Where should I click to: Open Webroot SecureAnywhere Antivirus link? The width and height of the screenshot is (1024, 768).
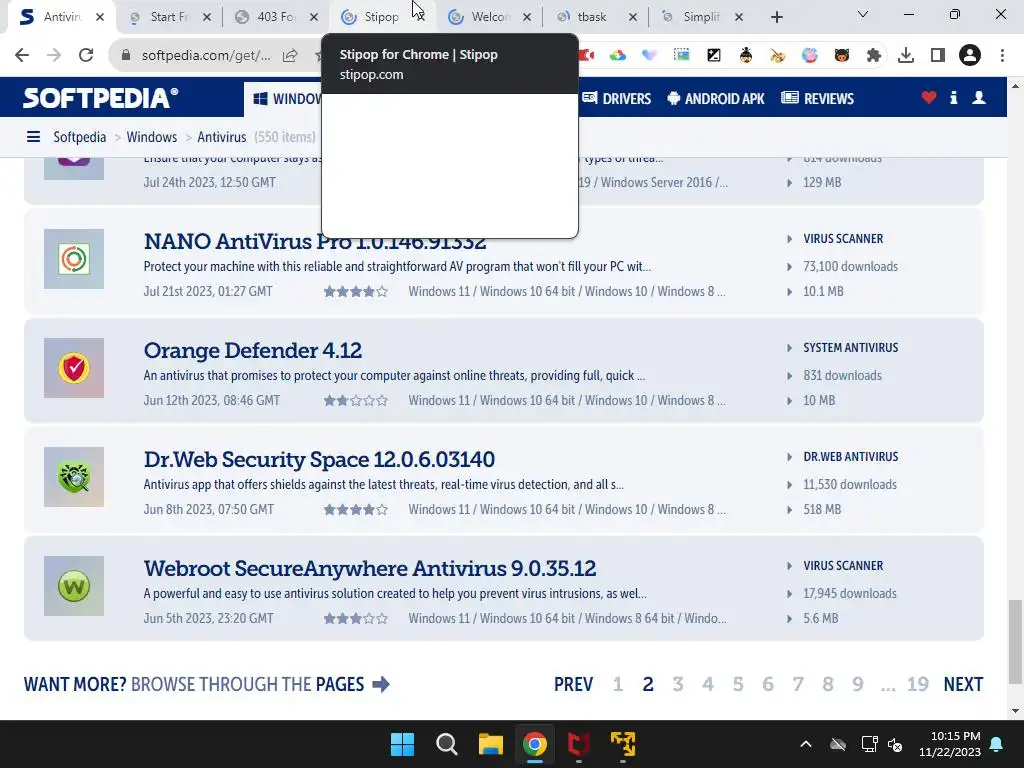coord(370,568)
